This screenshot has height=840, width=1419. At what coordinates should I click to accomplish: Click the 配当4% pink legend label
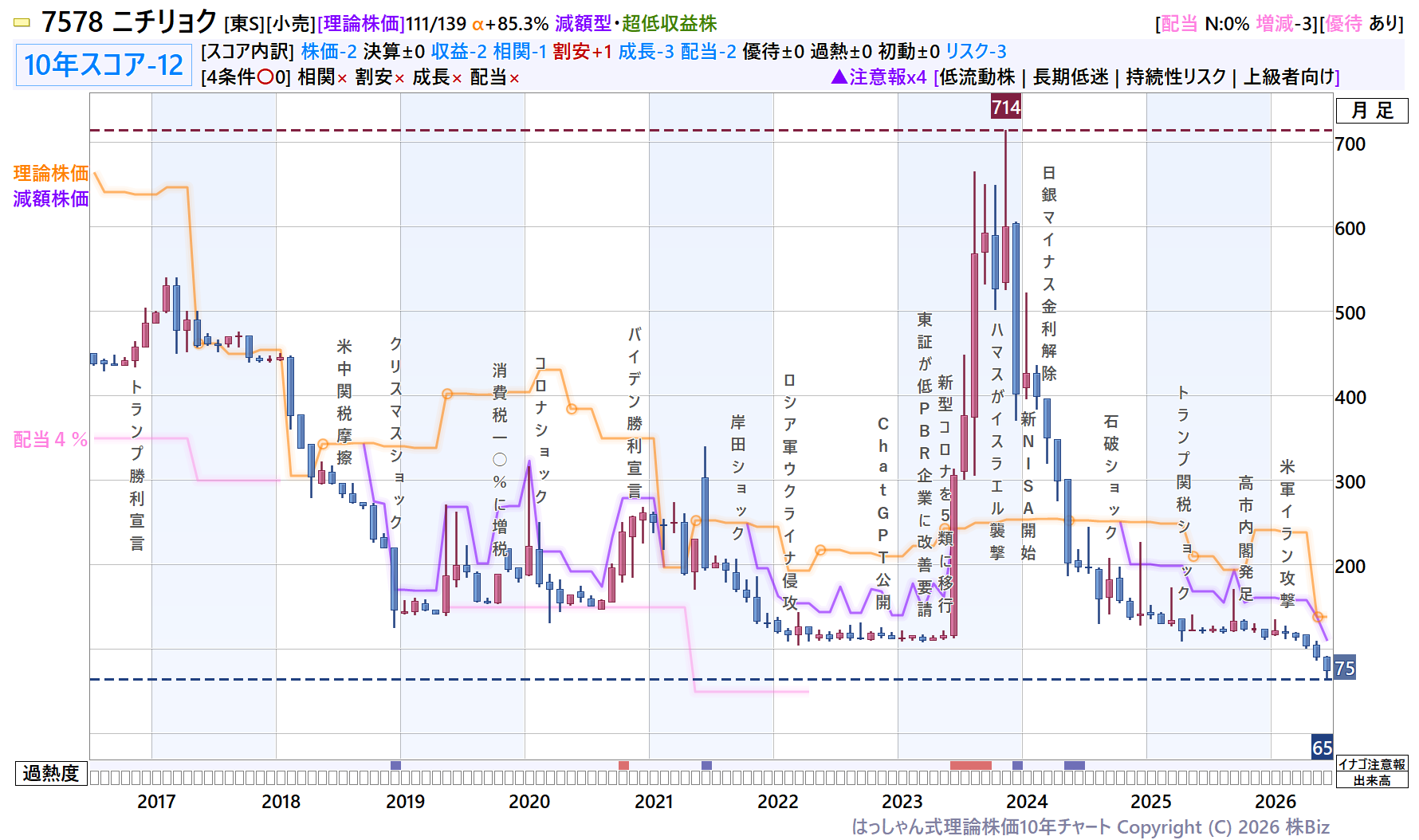tap(50, 439)
